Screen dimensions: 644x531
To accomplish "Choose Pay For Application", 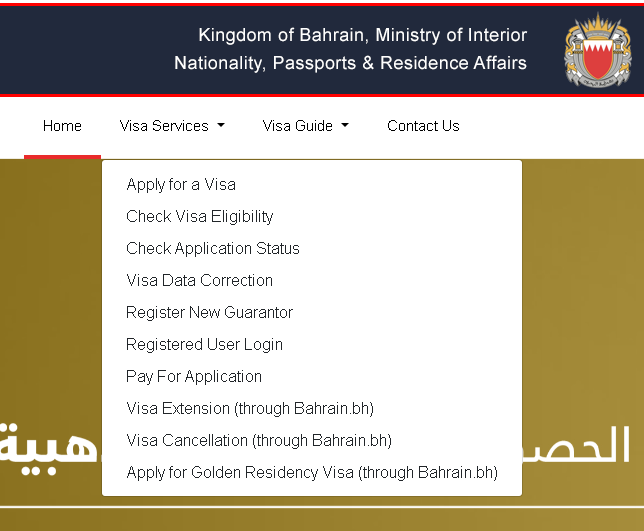I will (x=194, y=377).
